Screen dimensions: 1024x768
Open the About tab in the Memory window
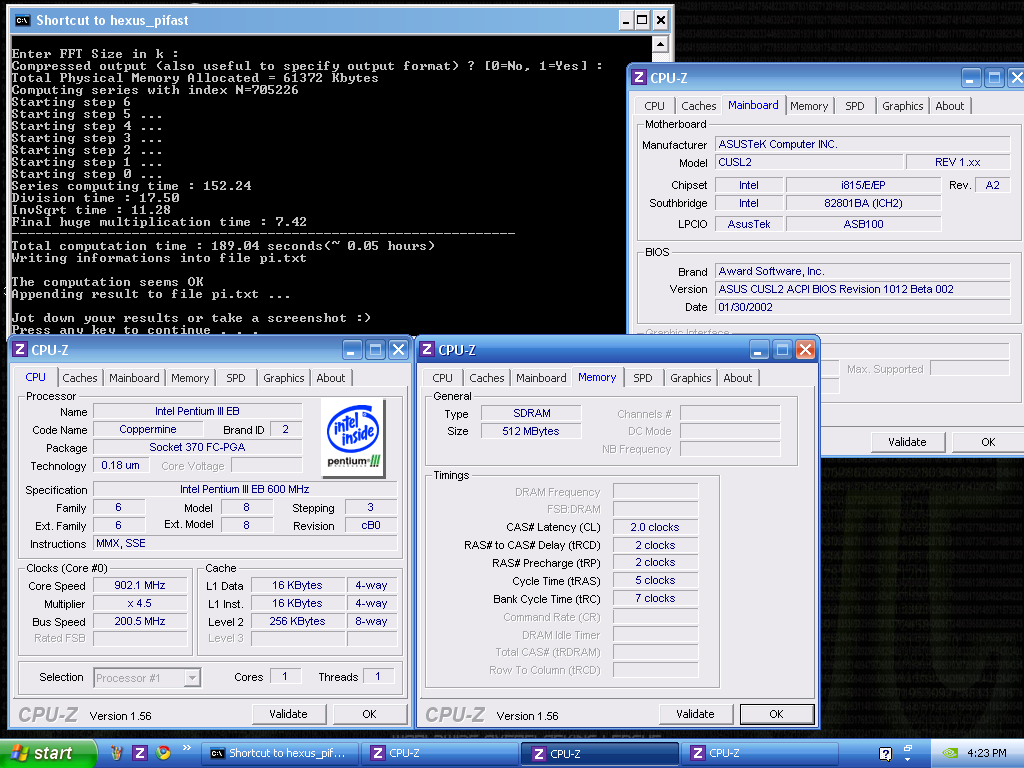737,378
